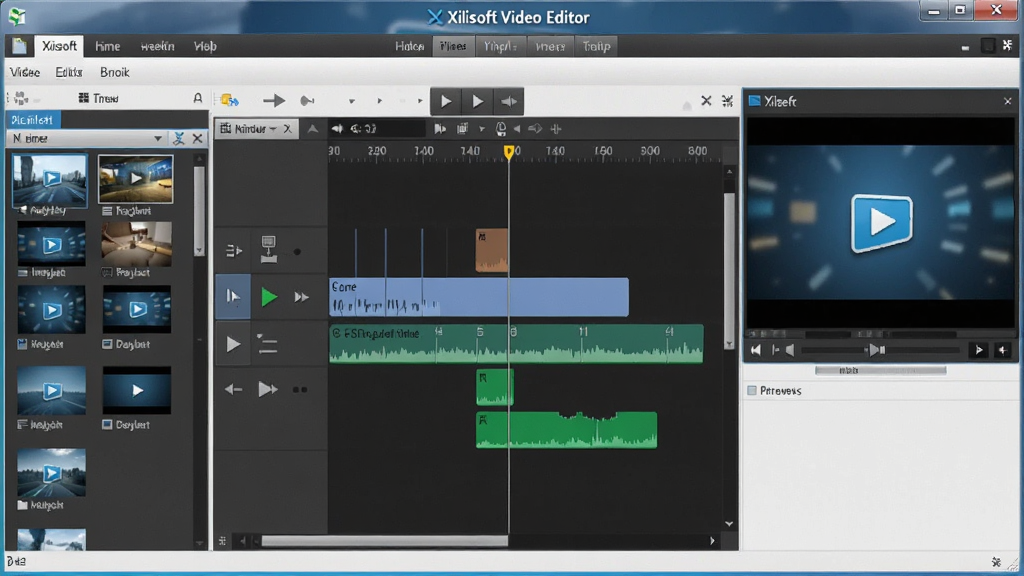Select the blue Come video clip
The image size is (1024, 576).
coord(479,297)
